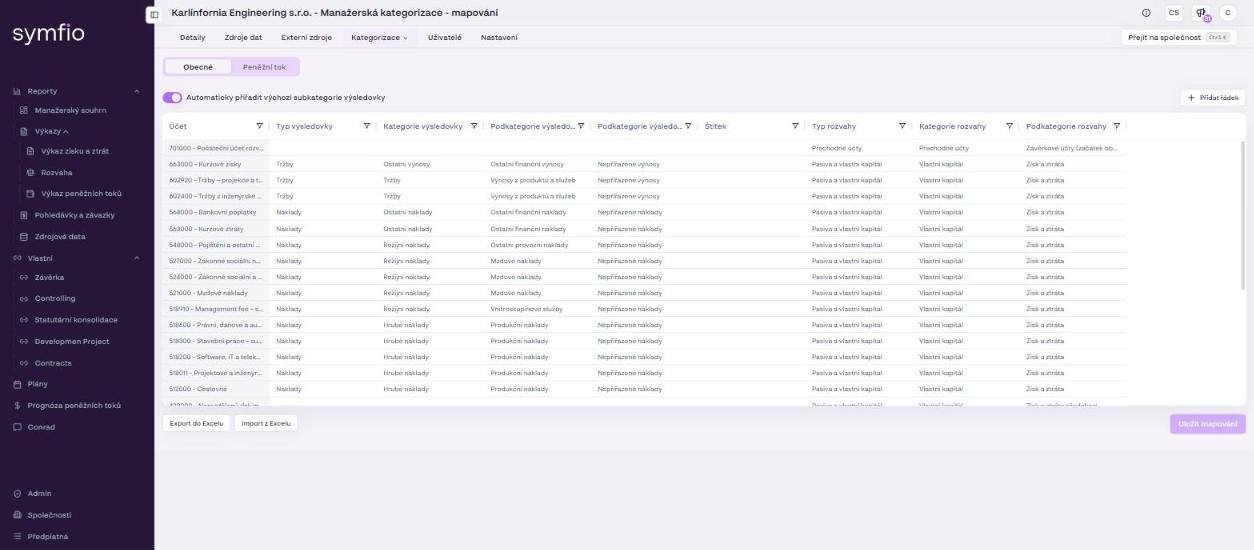The image size is (1254, 550).
Task: Open the Admin section
Action: pos(38,493)
